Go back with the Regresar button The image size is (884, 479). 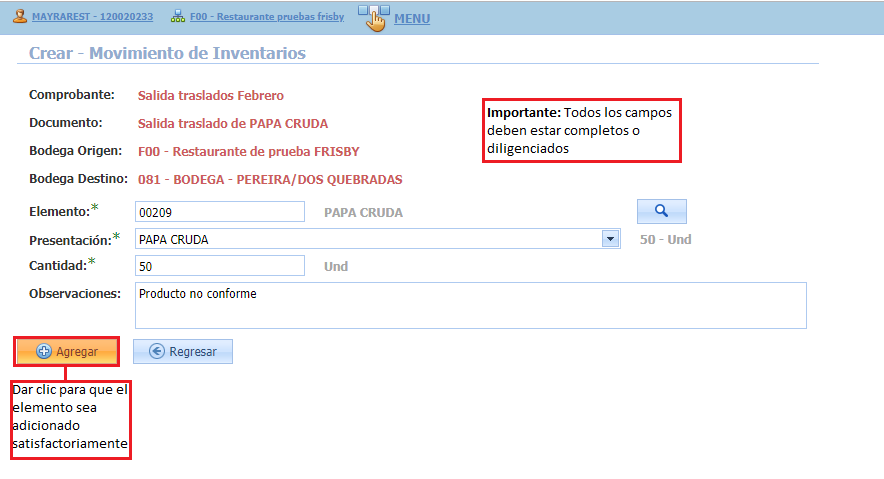click(183, 352)
